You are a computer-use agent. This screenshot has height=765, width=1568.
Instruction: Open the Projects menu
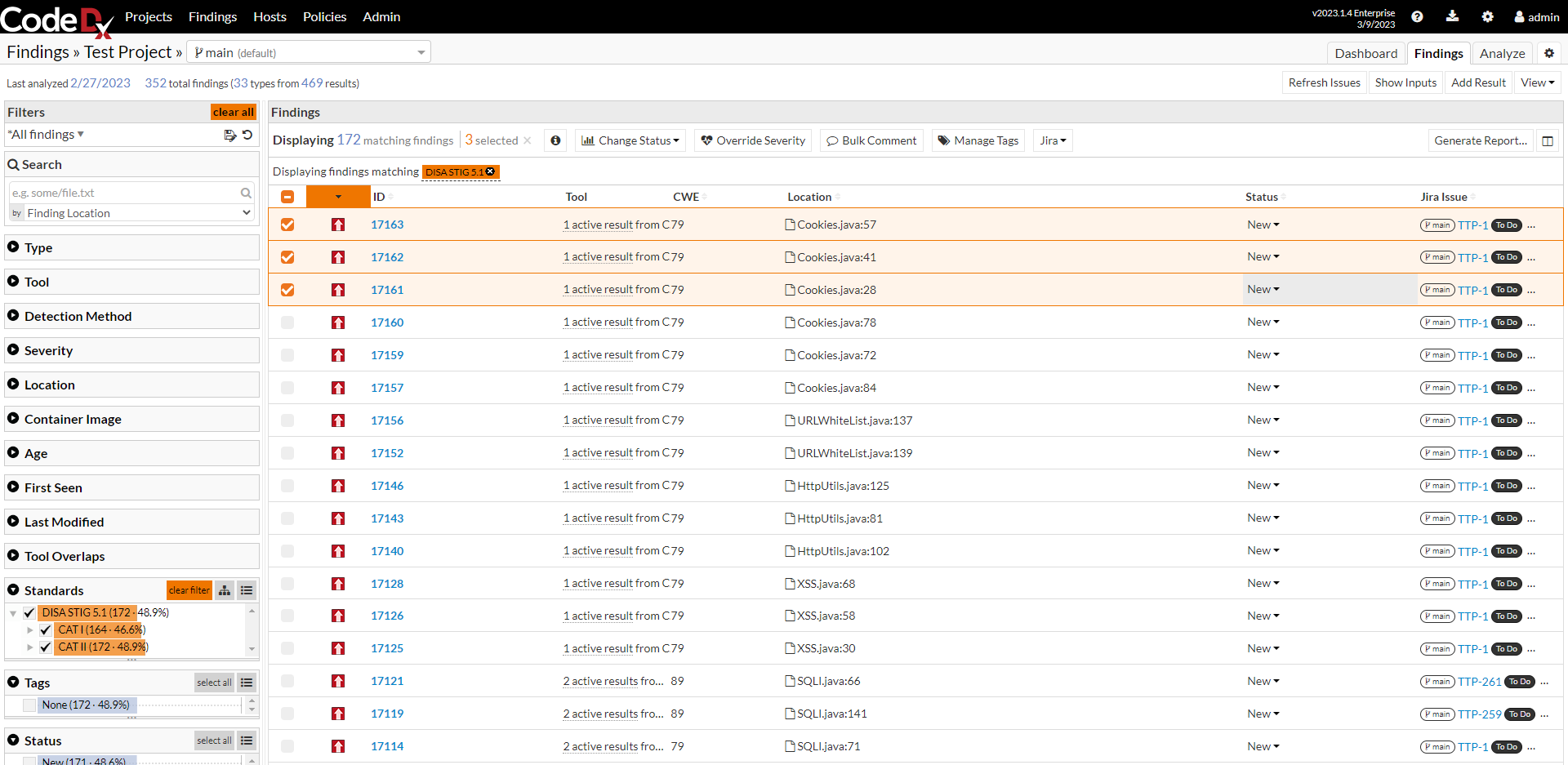149,16
